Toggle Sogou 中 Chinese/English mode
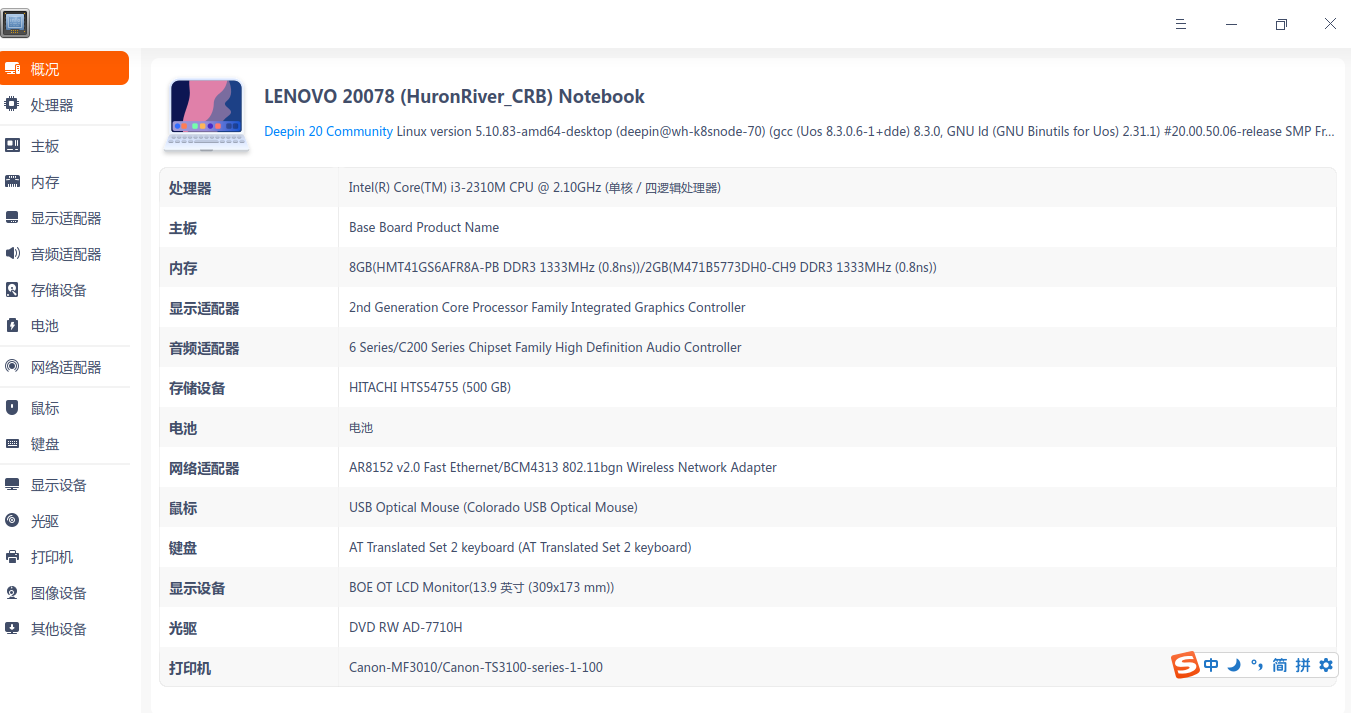 click(x=1211, y=665)
